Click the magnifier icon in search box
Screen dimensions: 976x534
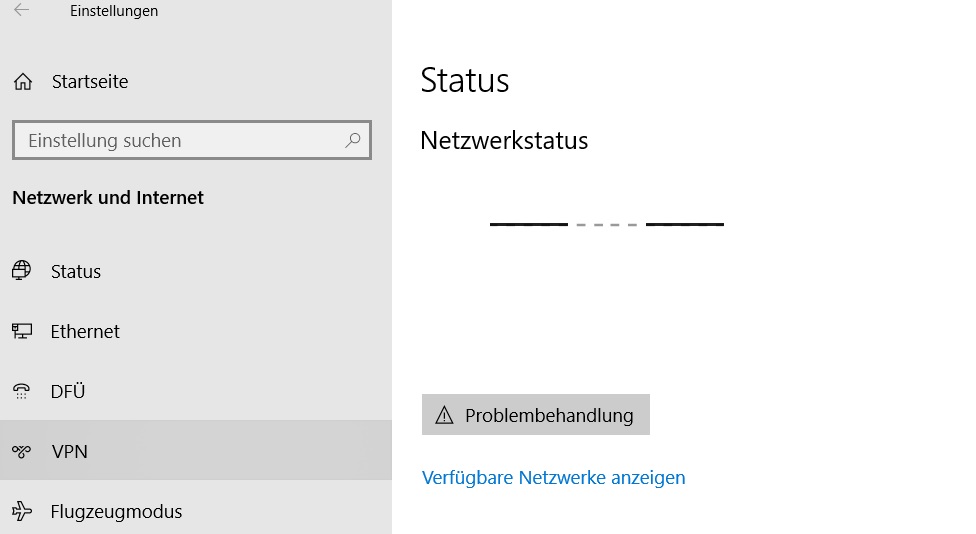point(352,140)
